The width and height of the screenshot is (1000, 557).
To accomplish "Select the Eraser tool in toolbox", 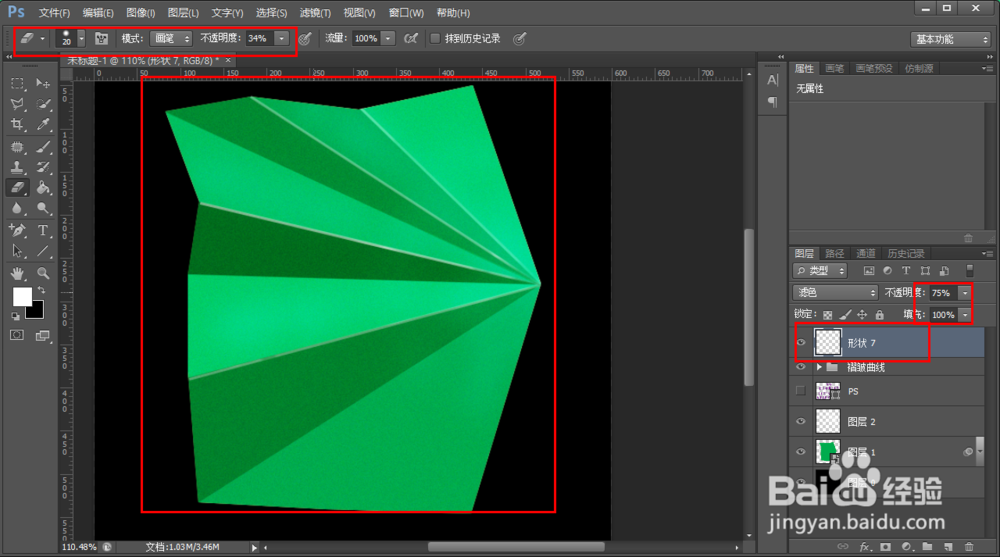I will pos(17,188).
